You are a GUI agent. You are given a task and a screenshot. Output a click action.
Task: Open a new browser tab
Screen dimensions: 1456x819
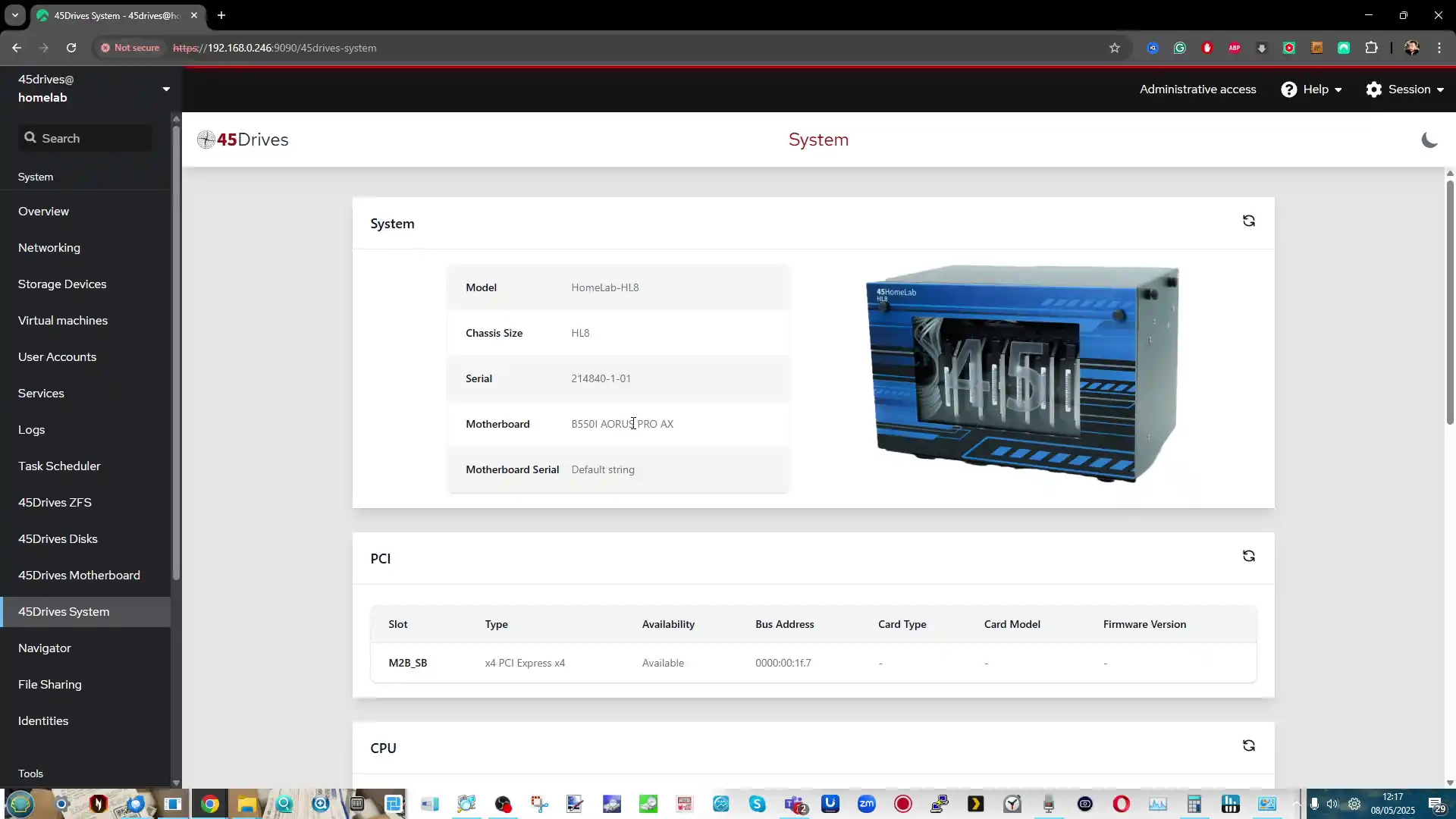[221, 15]
